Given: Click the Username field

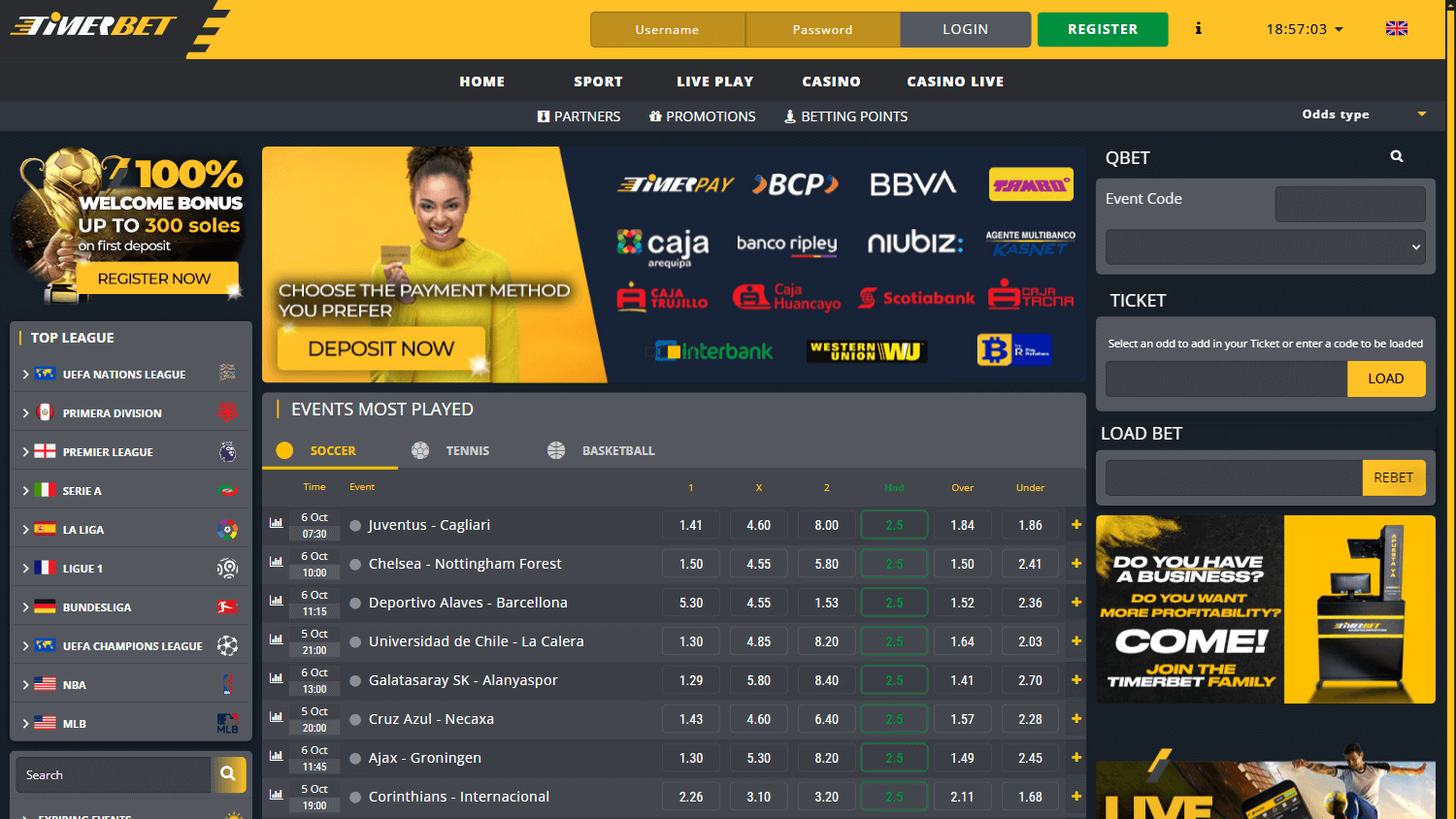Looking at the screenshot, I should click(668, 29).
